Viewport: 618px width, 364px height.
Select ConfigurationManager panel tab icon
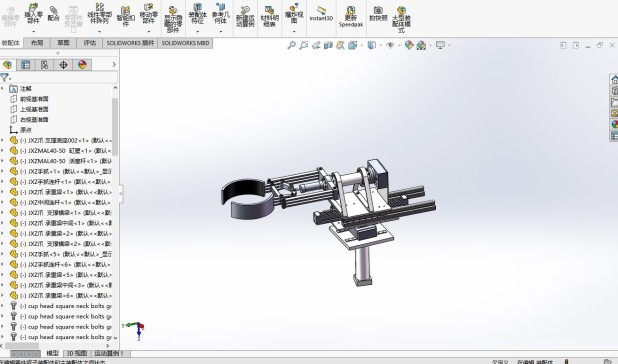point(45,65)
